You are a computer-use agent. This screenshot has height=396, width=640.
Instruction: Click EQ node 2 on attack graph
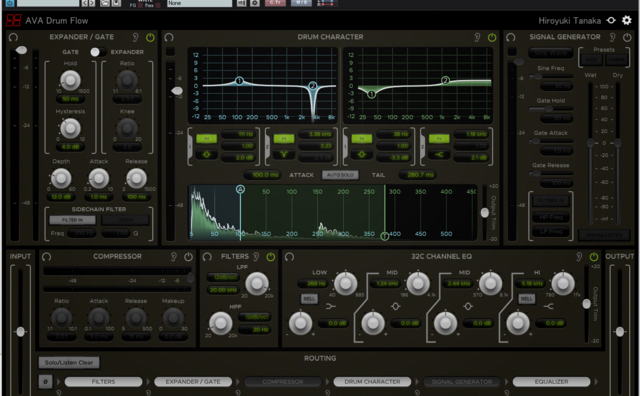313,86
